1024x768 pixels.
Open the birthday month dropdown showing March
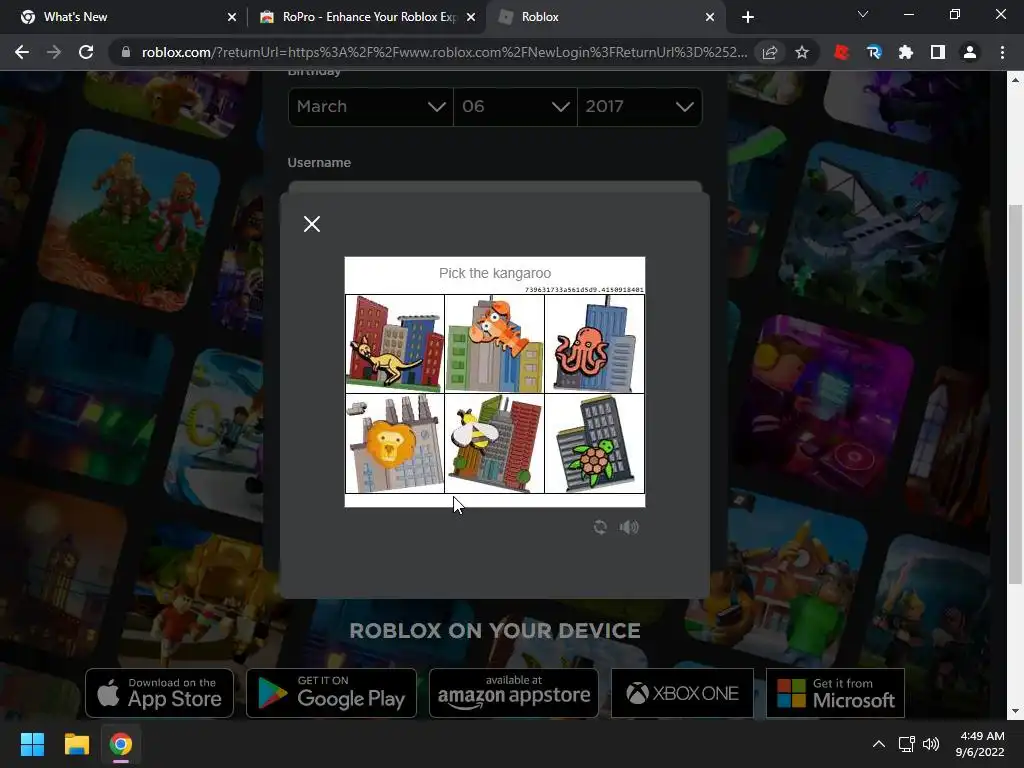point(371,106)
